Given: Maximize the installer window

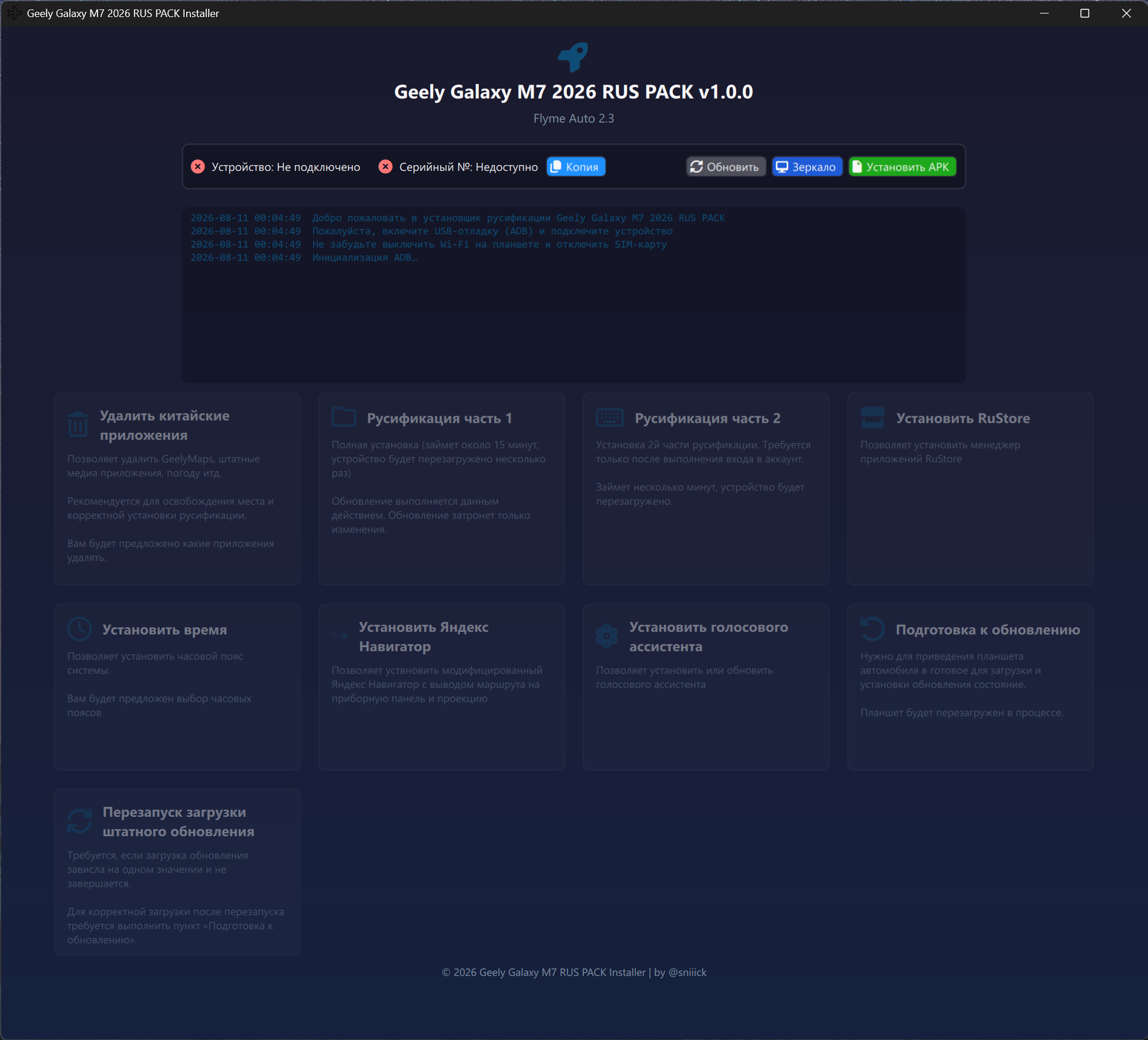Looking at the screenshot, I should click(1085, 13).
